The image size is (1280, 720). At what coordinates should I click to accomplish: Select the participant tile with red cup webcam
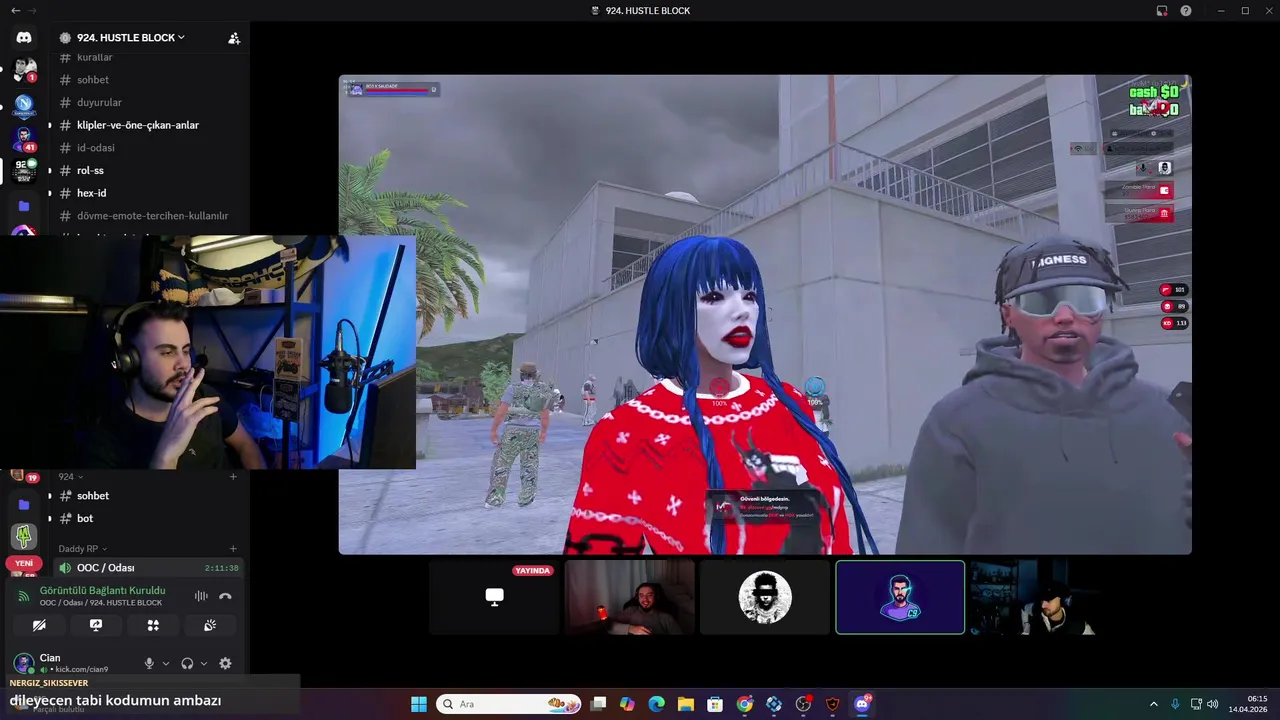630,597
